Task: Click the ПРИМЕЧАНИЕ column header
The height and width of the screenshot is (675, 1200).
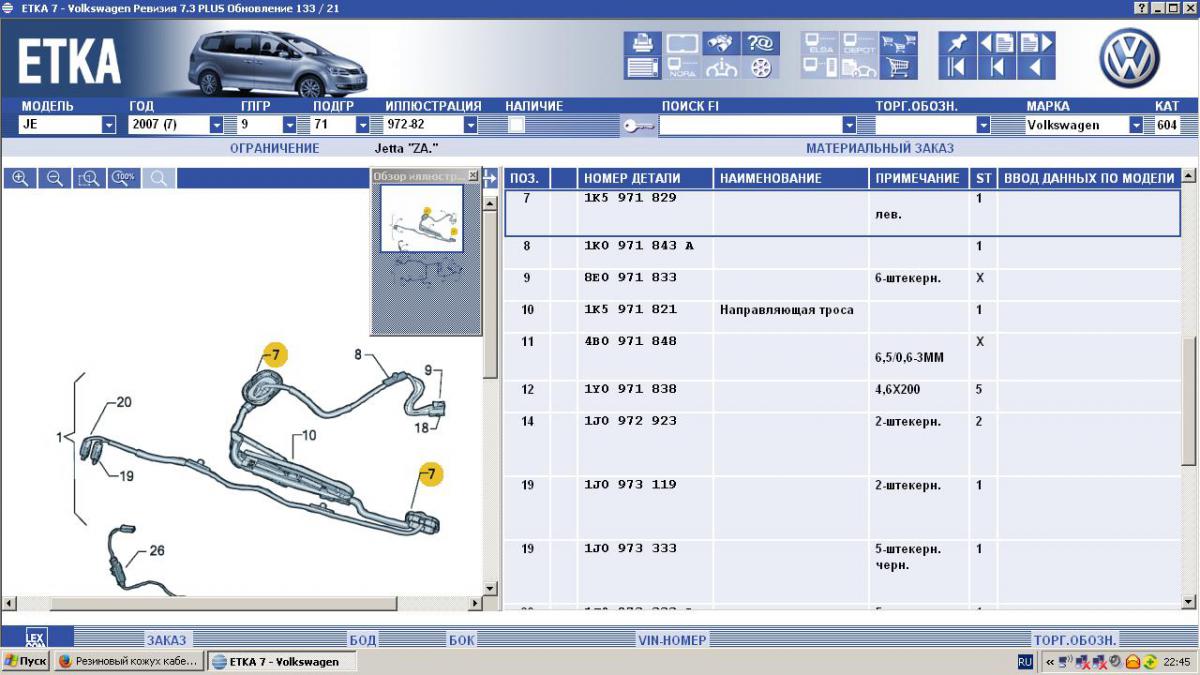Action: (x=917, y=178)
